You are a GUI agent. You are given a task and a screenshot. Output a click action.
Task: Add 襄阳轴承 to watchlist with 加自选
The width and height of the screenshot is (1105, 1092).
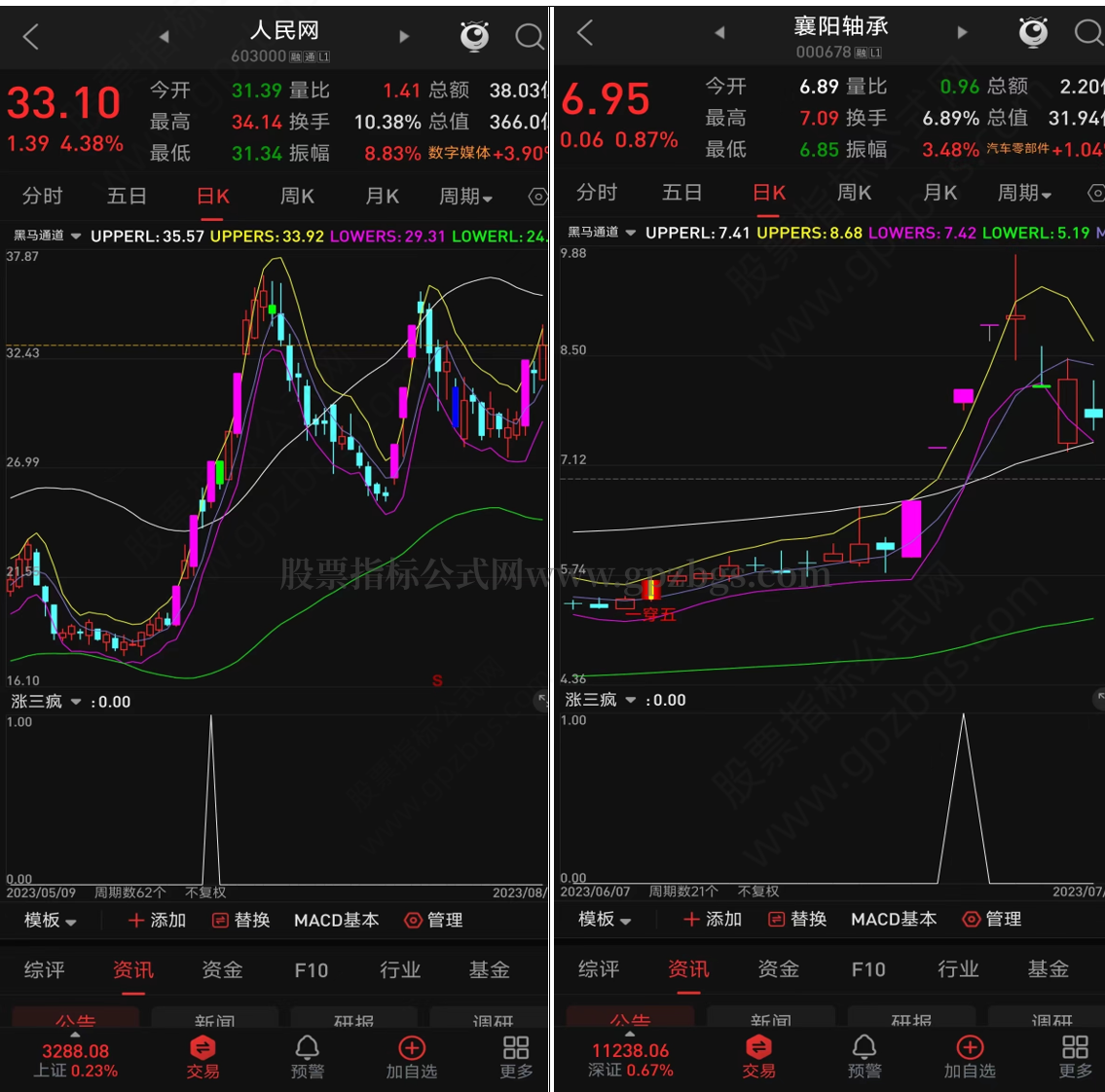pos(970,1057)
